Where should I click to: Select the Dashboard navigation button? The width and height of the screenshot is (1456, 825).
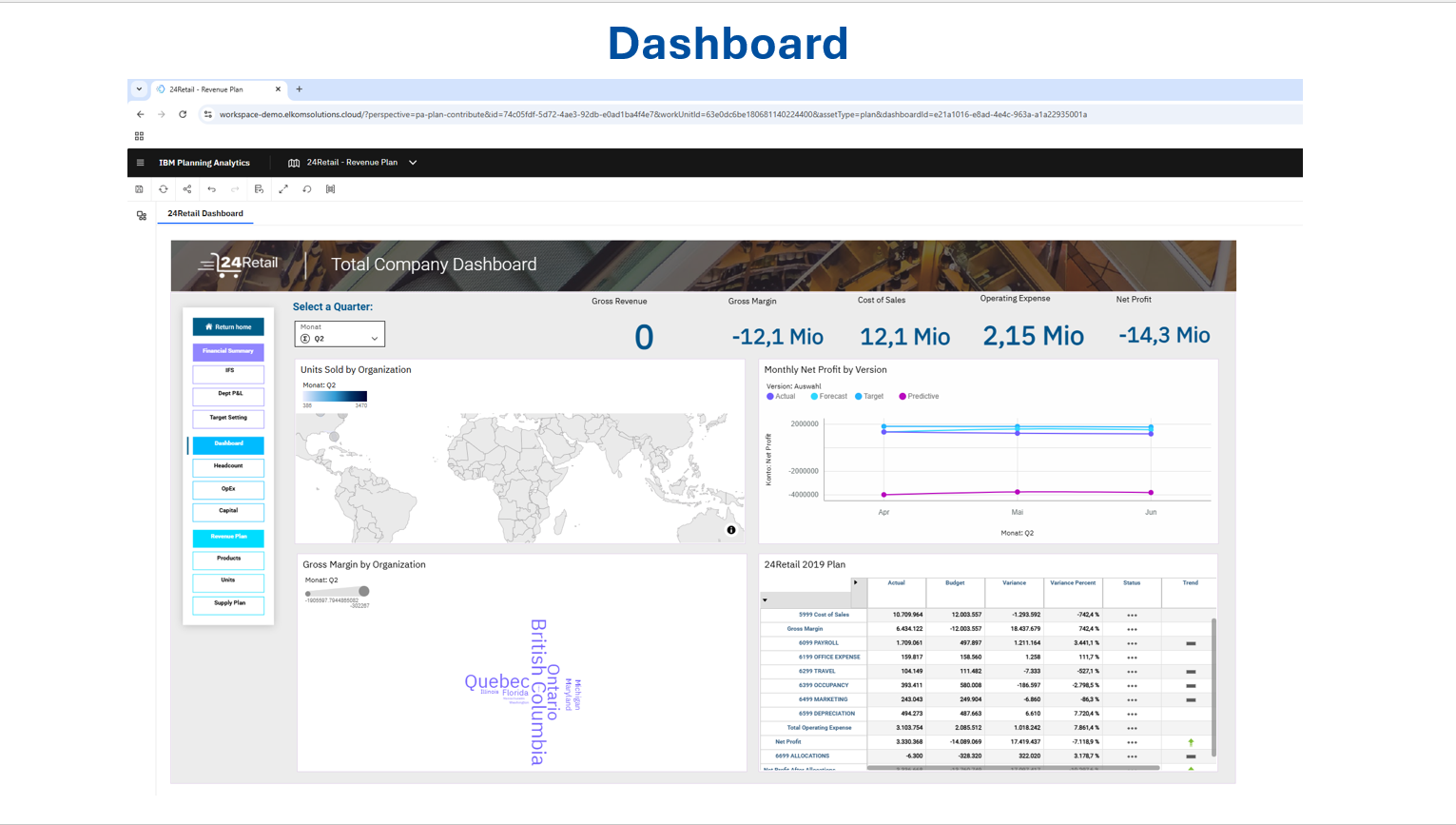click(228, 444)
